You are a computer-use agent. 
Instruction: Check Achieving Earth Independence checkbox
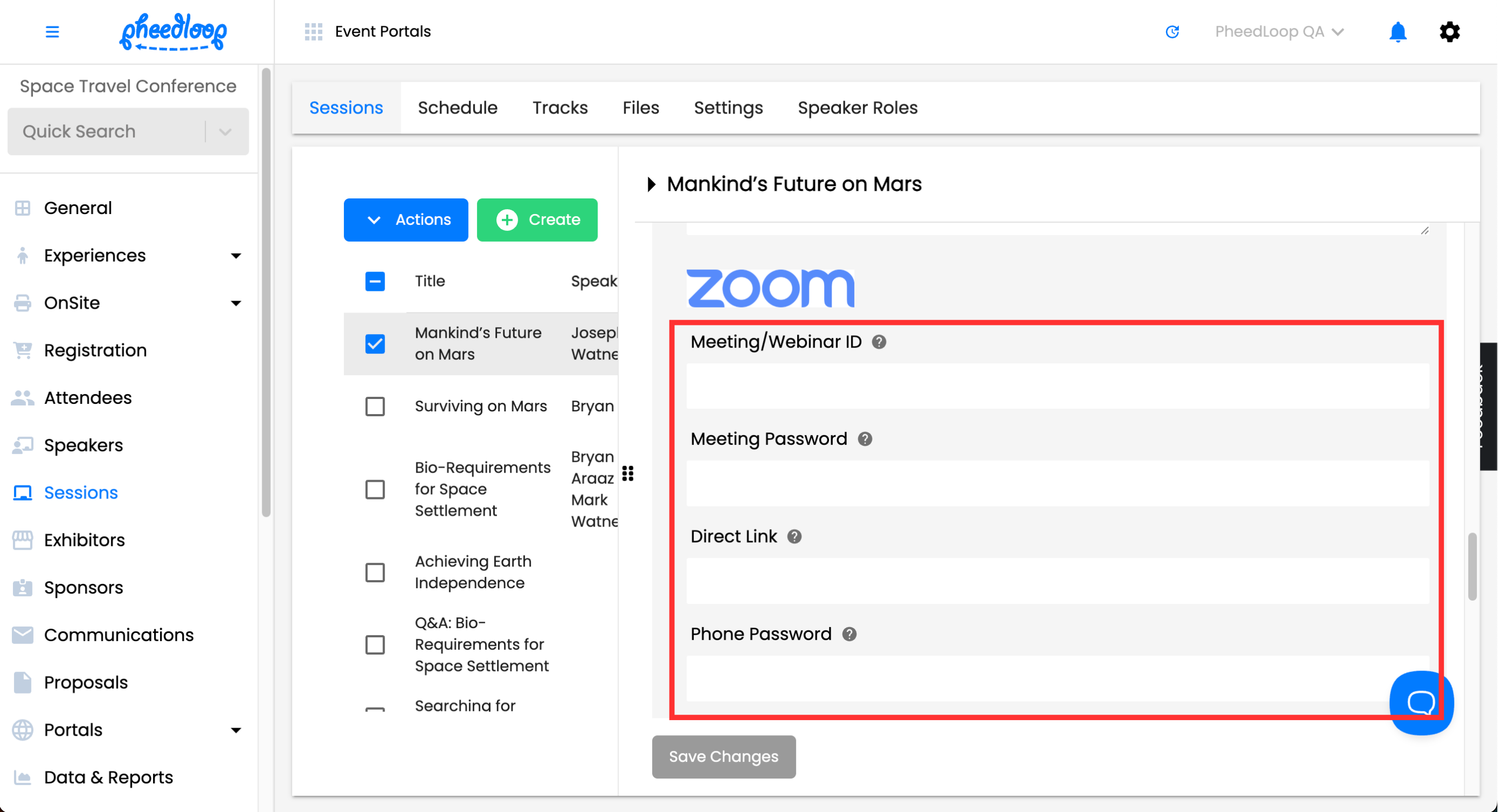pyautogui.click(x=375, y=573)
